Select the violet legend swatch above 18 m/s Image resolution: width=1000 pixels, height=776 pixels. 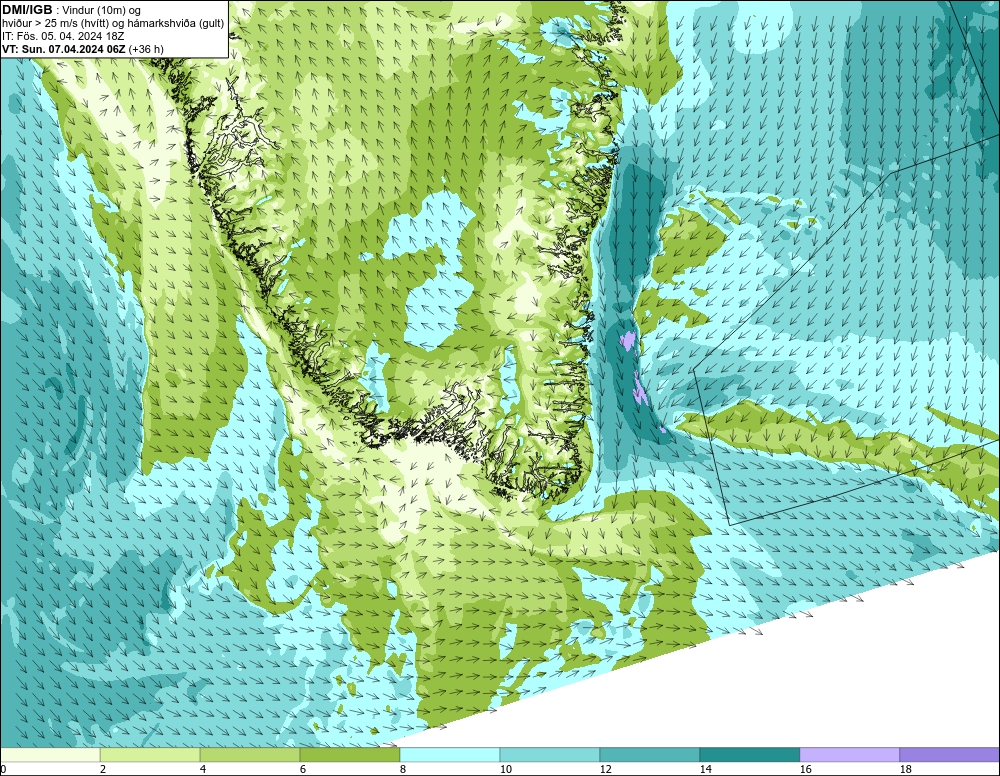click(x=950, y=755)
